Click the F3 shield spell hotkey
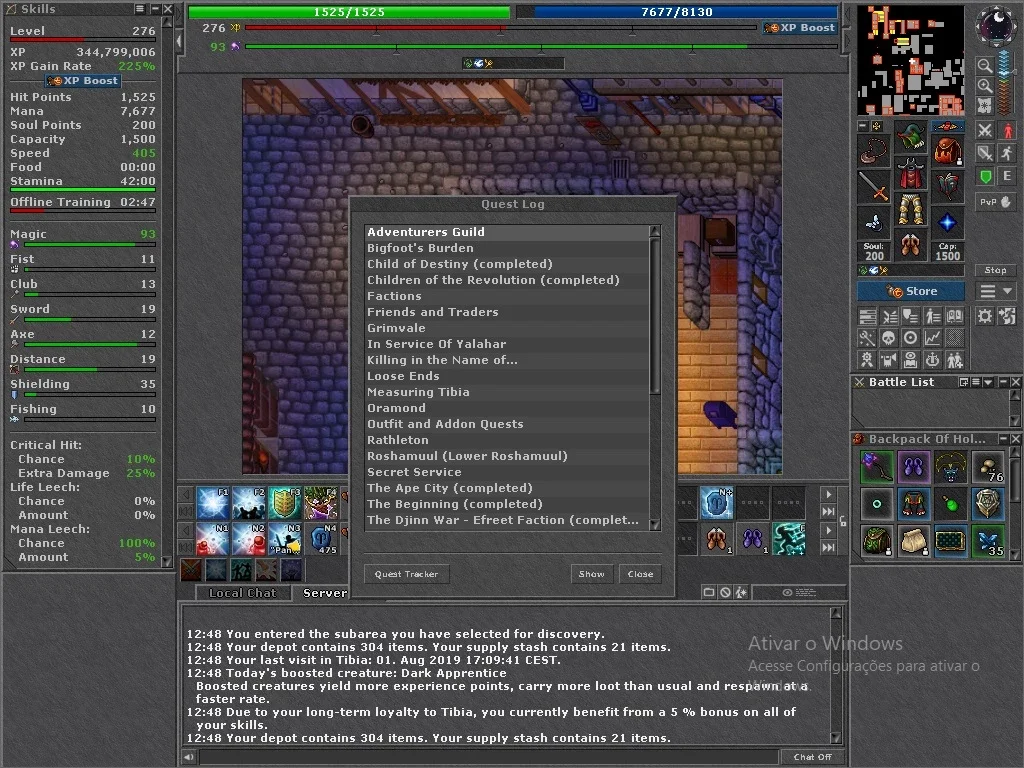Viewport: 1024px width, 768px height. (x=285, y=503)
